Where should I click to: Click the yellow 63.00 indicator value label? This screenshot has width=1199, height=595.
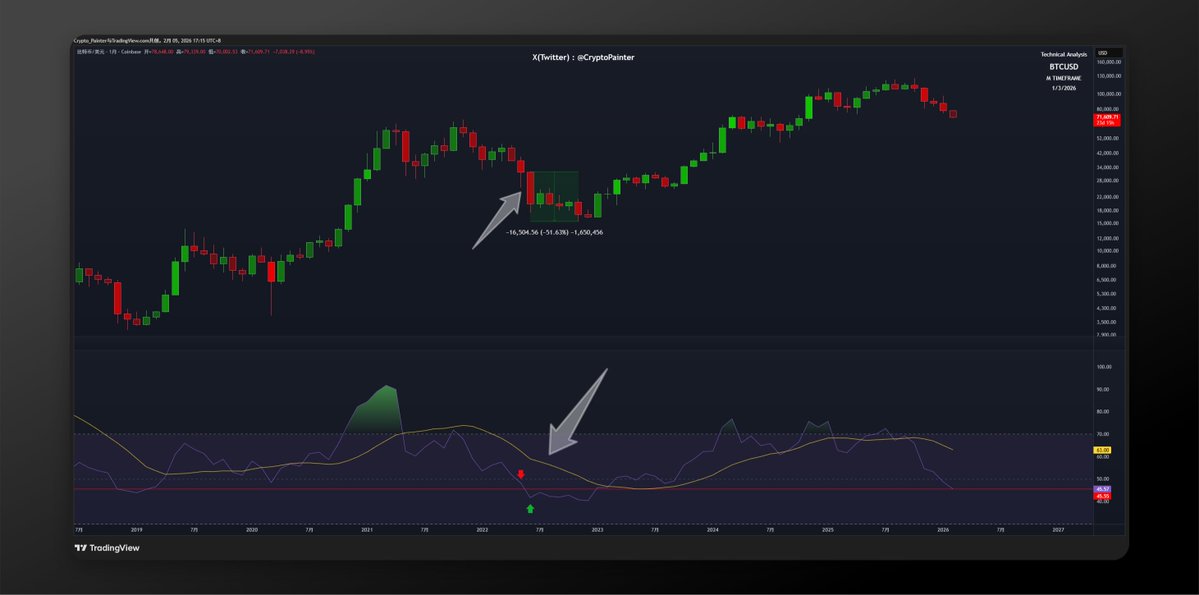point(1103,450)
